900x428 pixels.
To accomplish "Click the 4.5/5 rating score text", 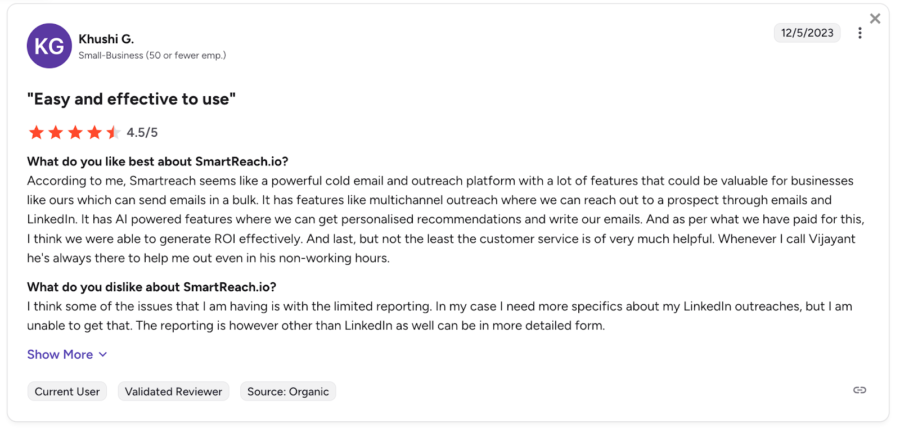I will [142, 132].
